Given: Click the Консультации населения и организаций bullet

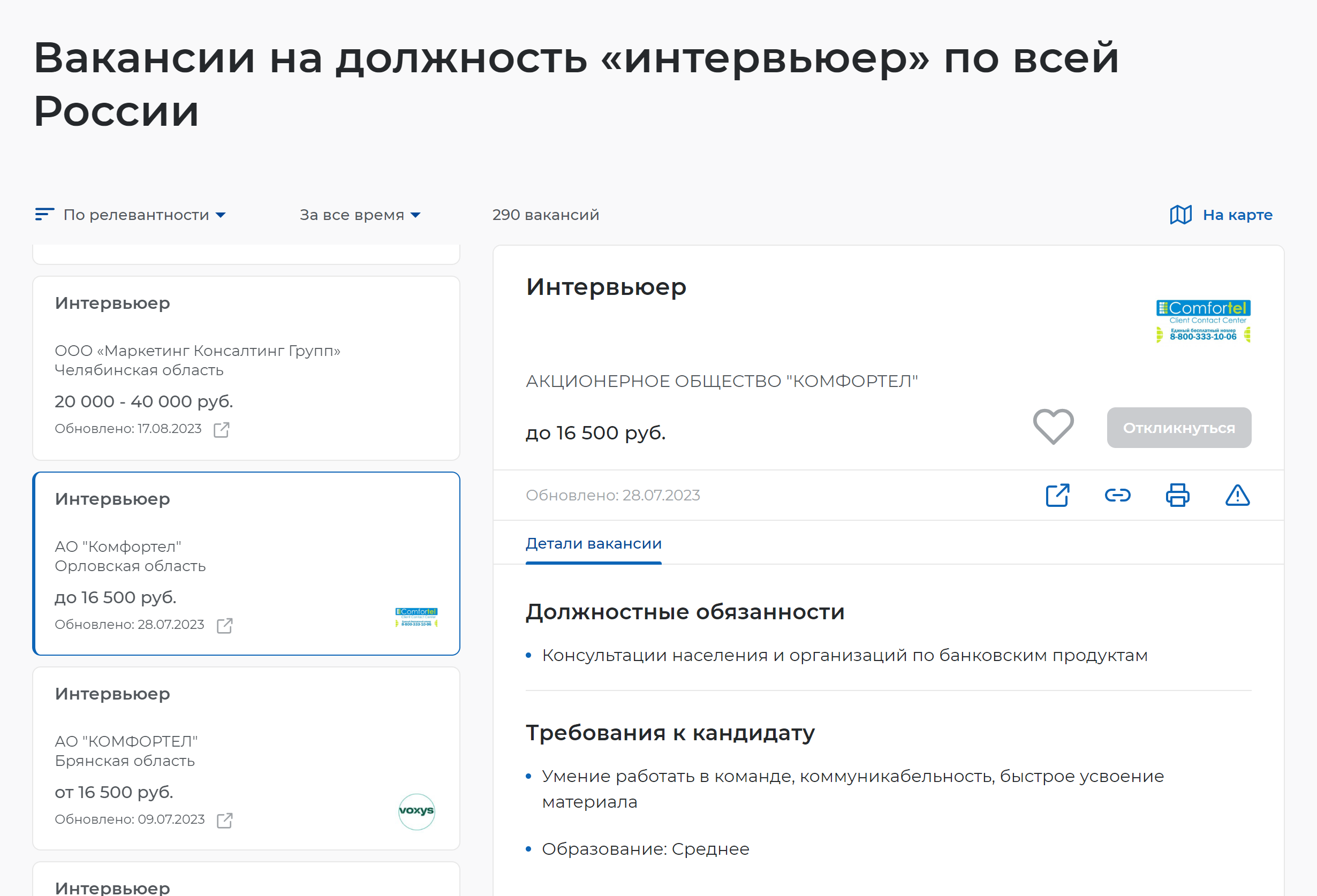Looking at the screenshot, I should [844, 656].
